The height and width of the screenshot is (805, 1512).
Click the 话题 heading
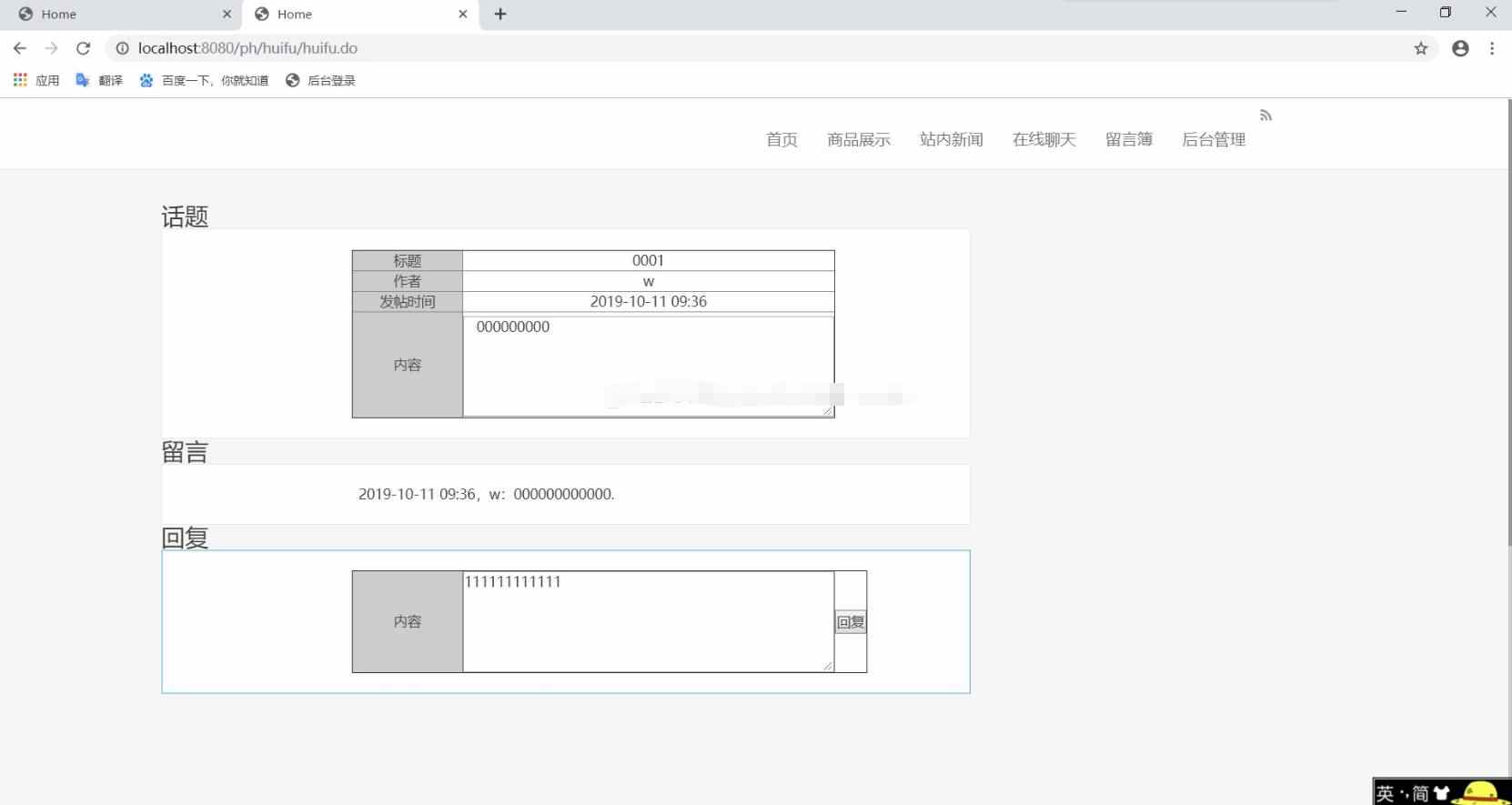click(185, 216)
